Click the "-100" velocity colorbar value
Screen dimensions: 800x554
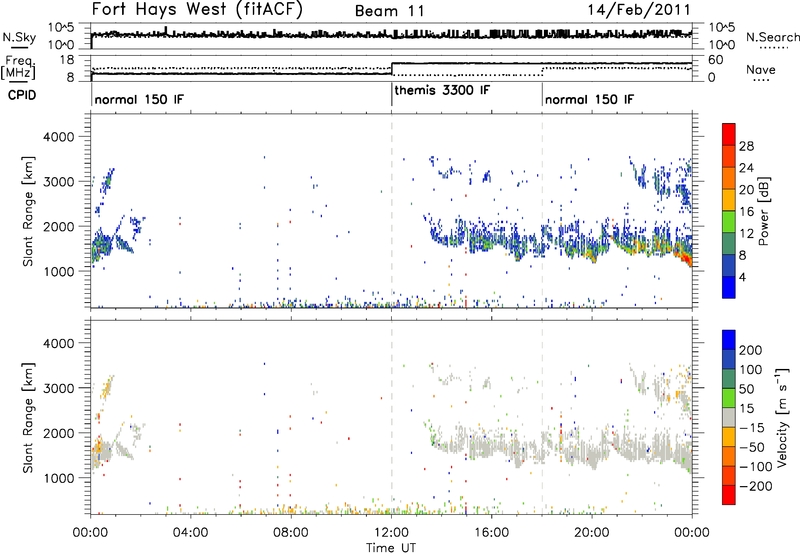point(755,467)
